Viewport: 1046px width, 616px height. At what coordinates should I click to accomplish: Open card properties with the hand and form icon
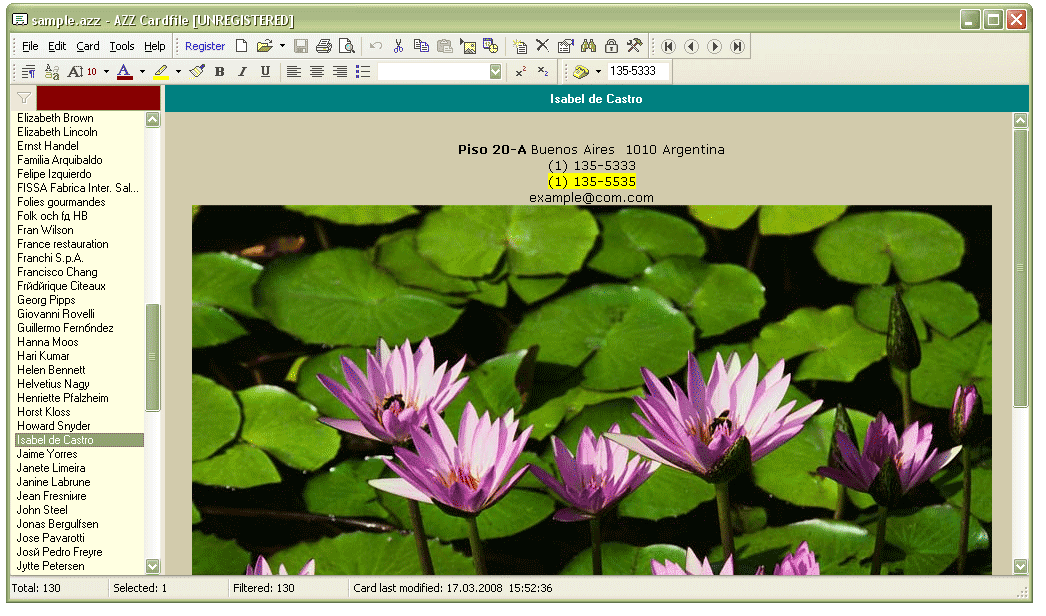tap(565, 46)
